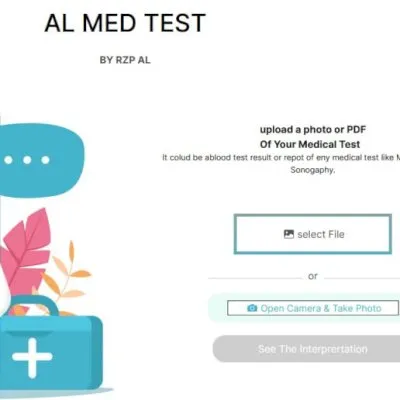Click the blue speech bubble with dots

[42, 160]
